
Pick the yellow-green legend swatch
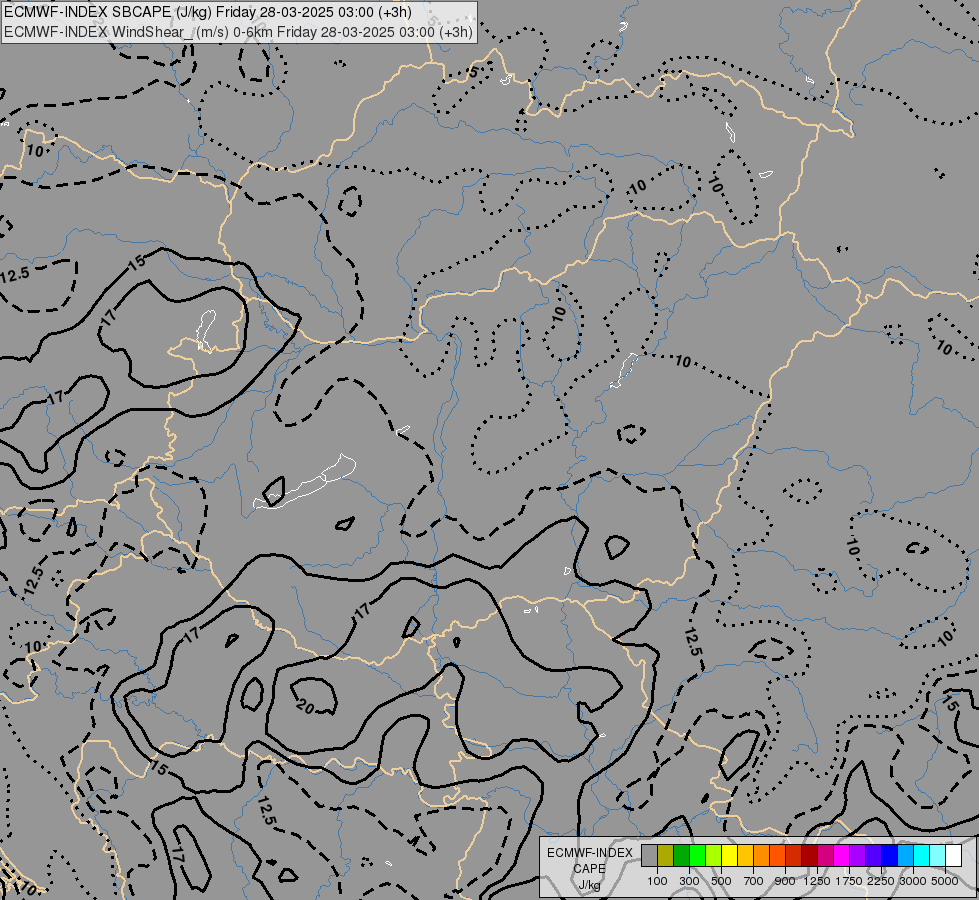(x=714, y=855)
